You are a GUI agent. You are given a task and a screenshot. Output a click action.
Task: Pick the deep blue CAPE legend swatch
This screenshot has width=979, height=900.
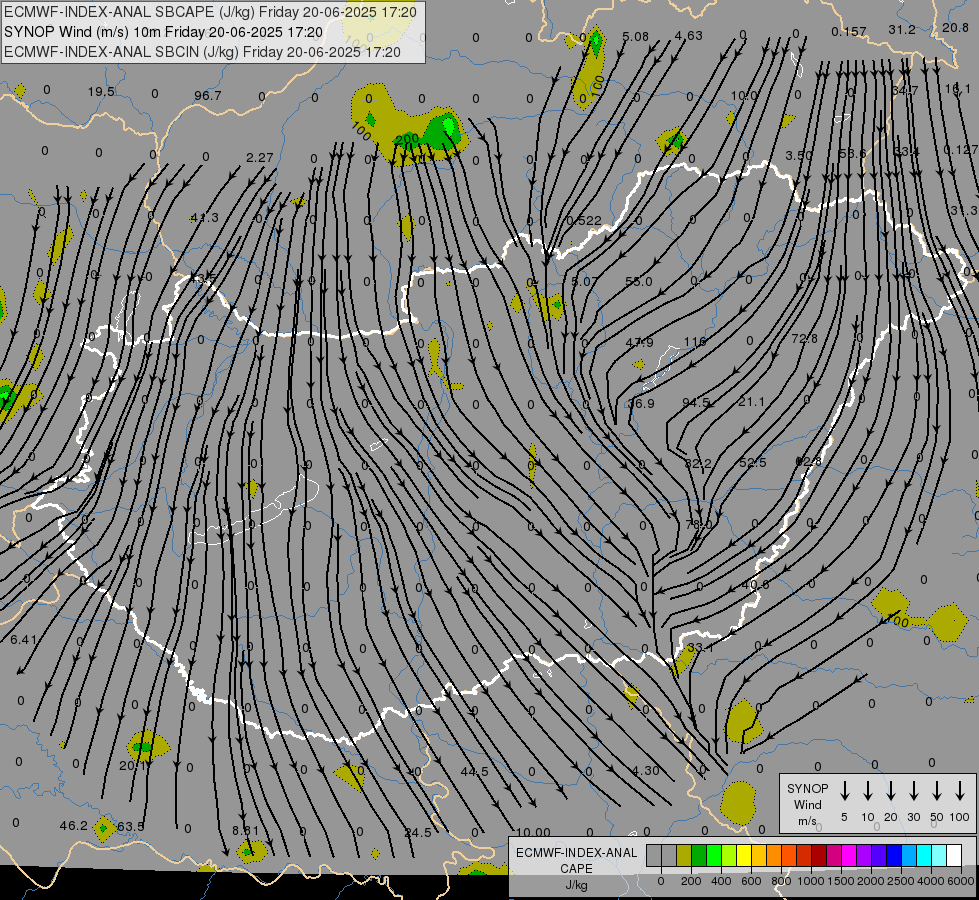click(x=893, y=855)
